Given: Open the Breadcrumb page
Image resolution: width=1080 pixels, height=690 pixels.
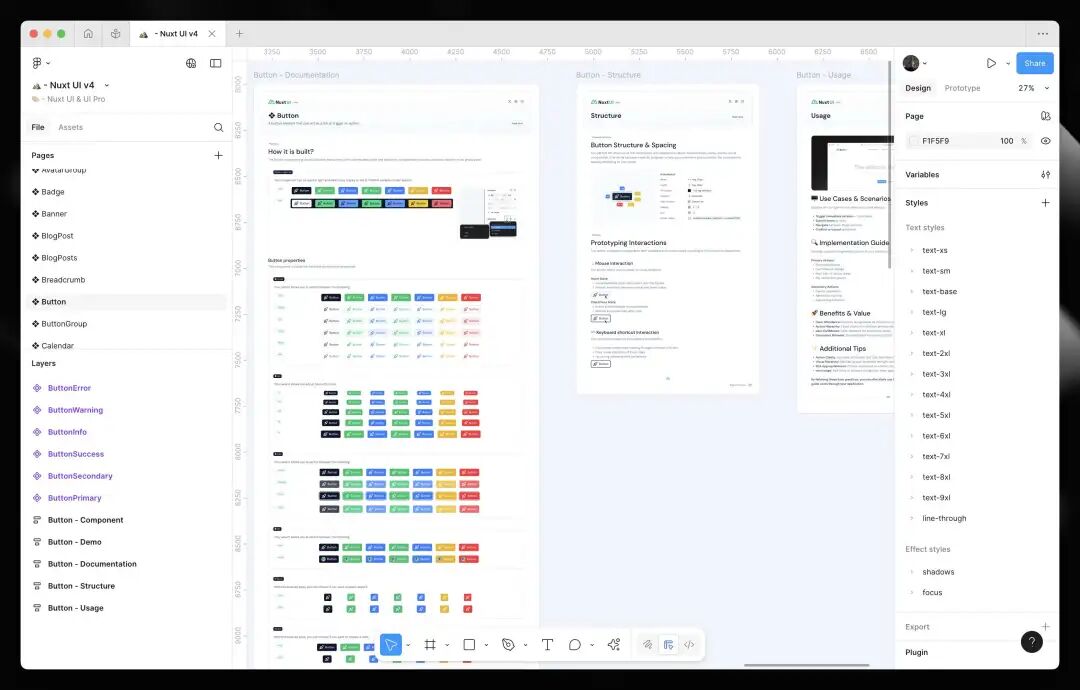Looking at the screenshot, I should pyautogui.click(x=63, y=280).
